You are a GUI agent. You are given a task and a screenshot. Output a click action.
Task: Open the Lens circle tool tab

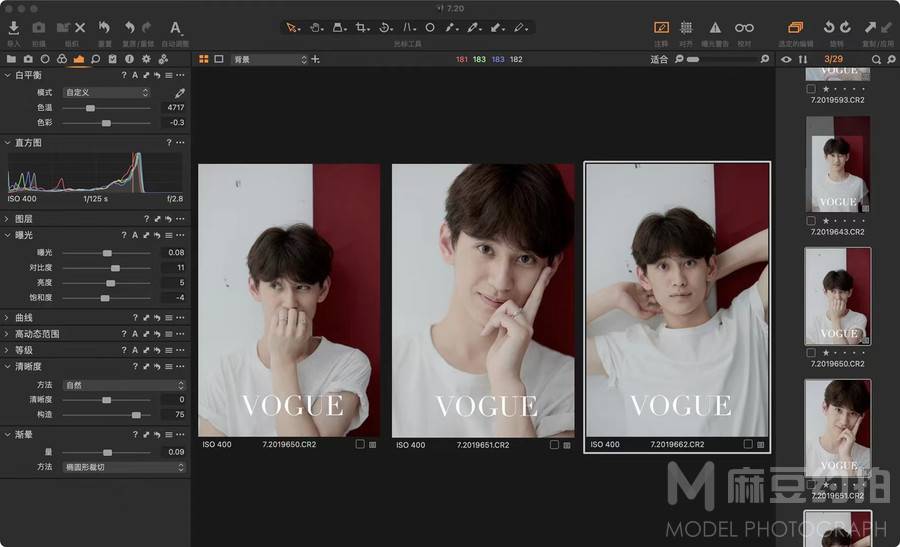[45, 59]
